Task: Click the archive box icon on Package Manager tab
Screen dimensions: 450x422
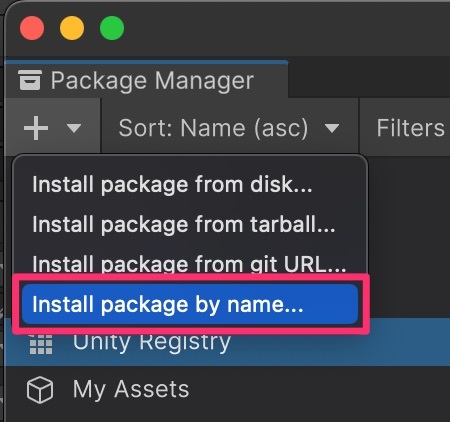Action: 30,80
